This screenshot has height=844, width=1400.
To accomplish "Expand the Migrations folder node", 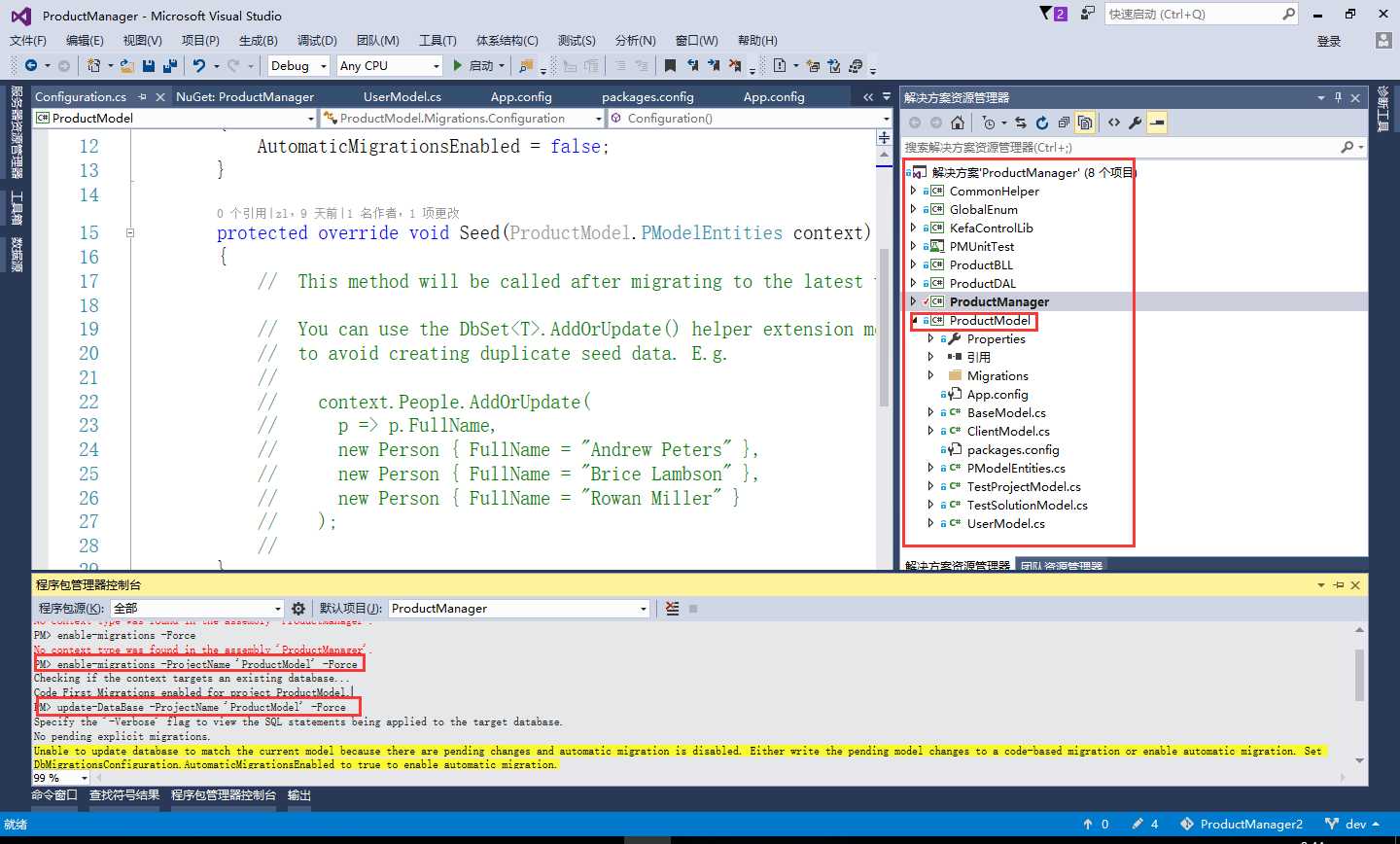I will (931, 375).
